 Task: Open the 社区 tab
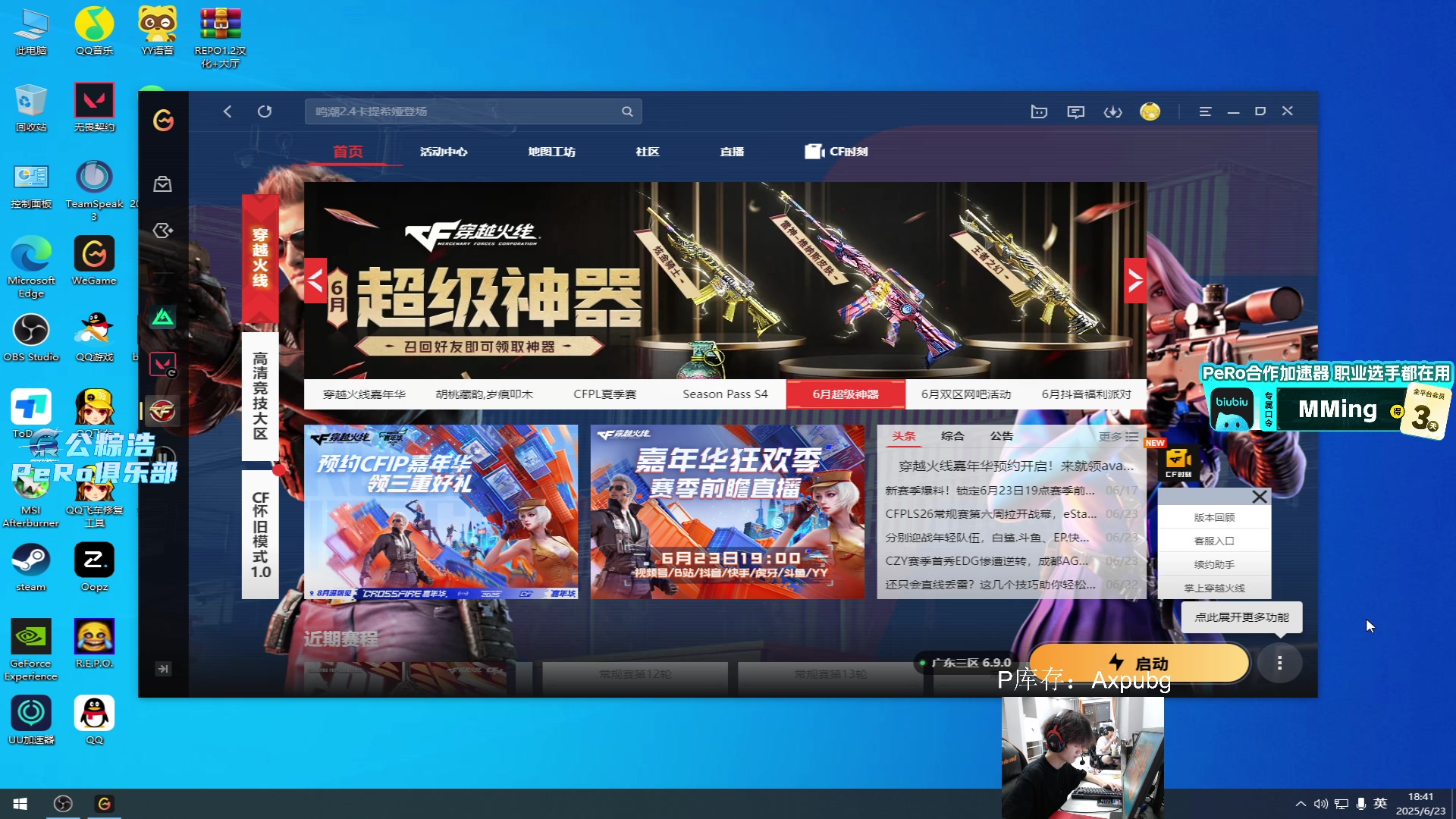click(647, 152)
